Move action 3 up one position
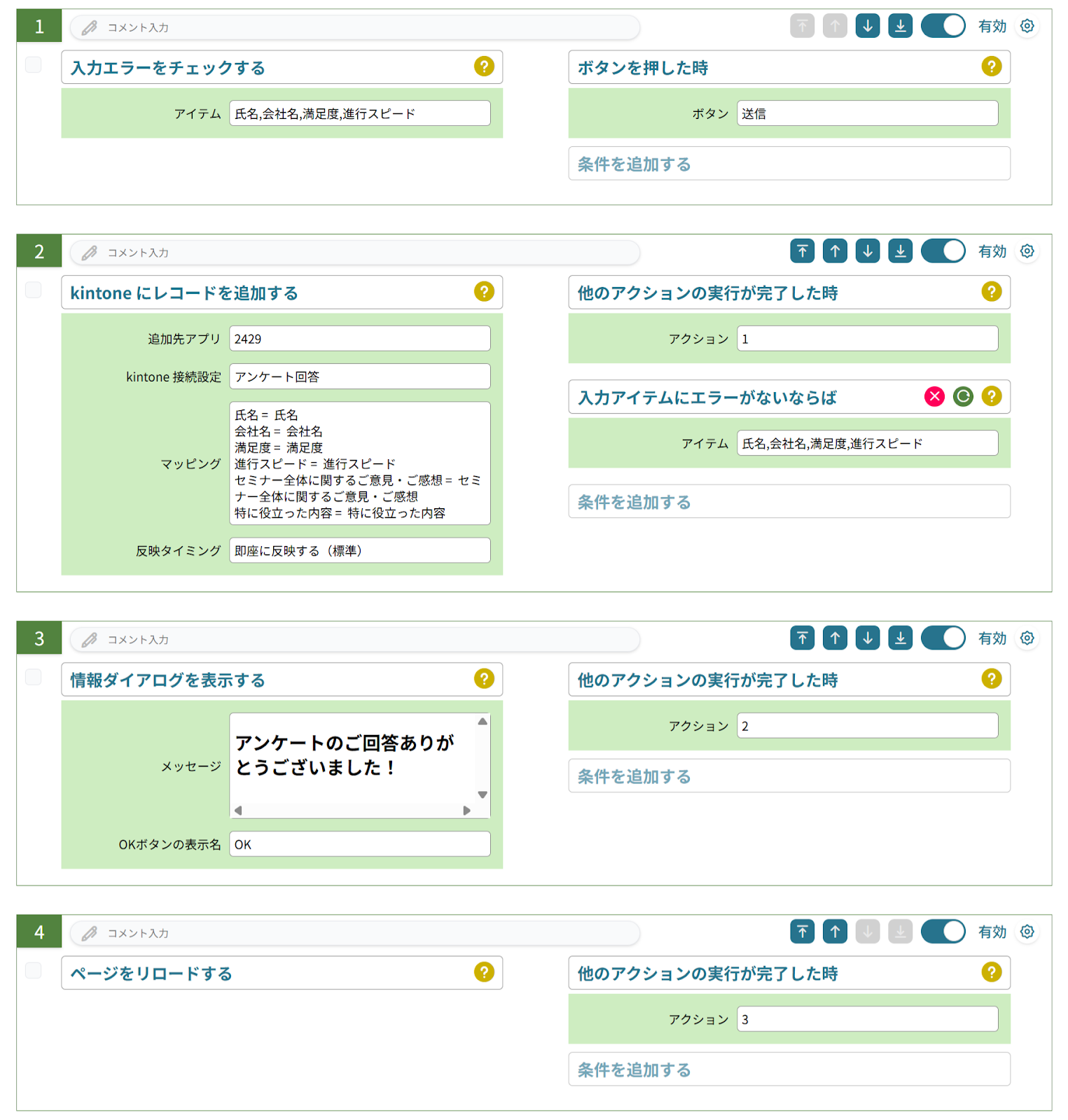 coord(835,638)
